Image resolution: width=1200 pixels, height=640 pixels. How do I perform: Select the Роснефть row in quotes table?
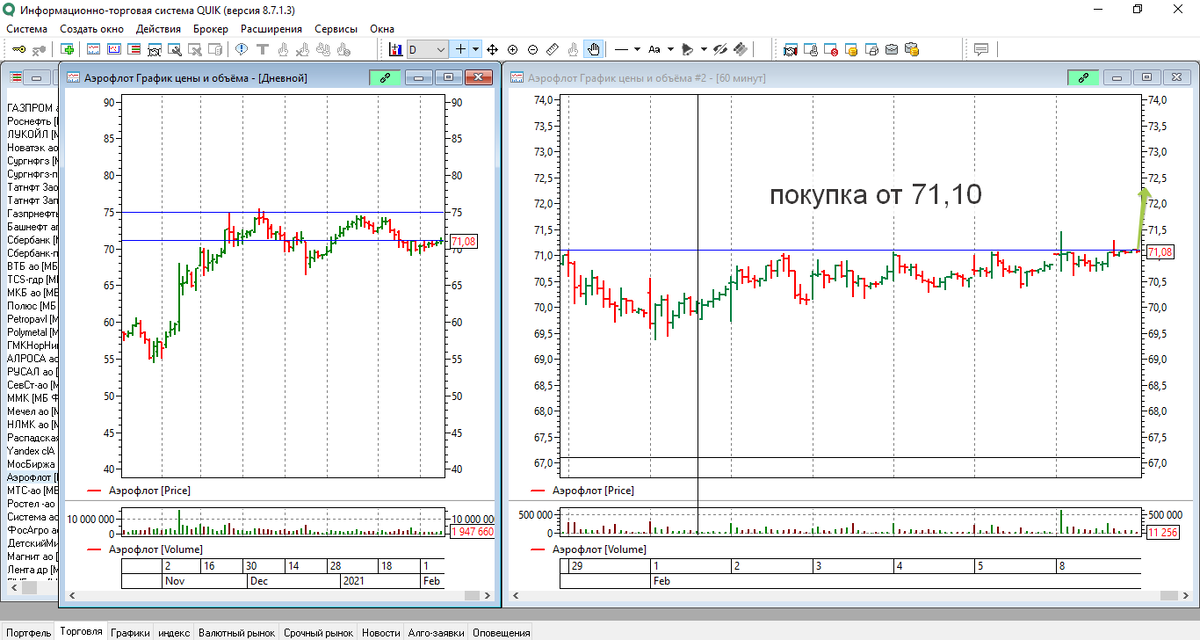(x=32, y=120)
